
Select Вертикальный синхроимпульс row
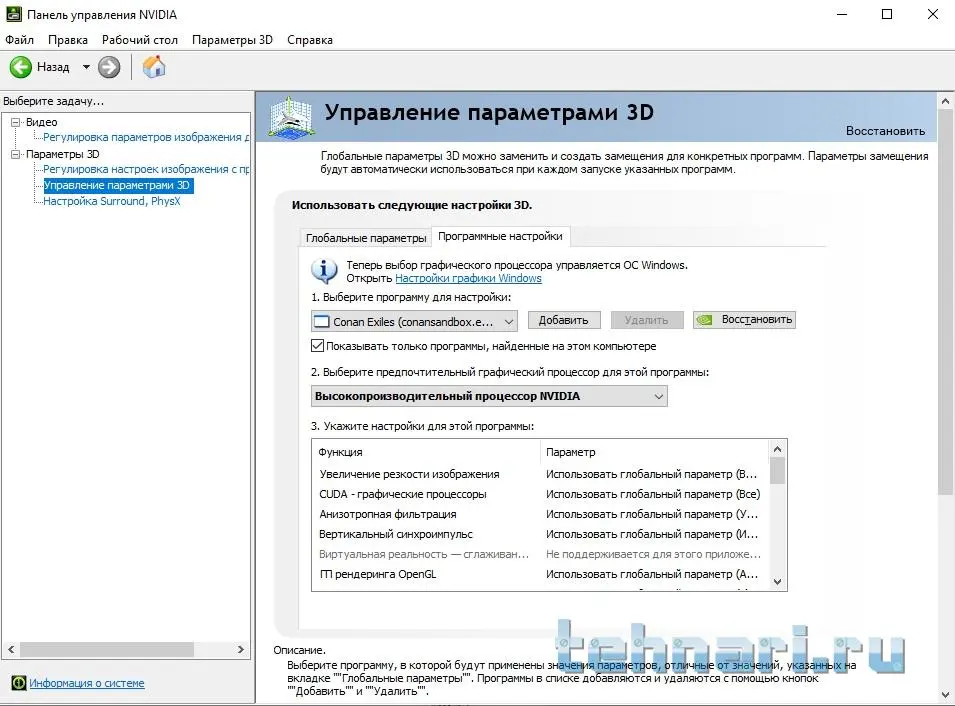[x=540, y=534]
